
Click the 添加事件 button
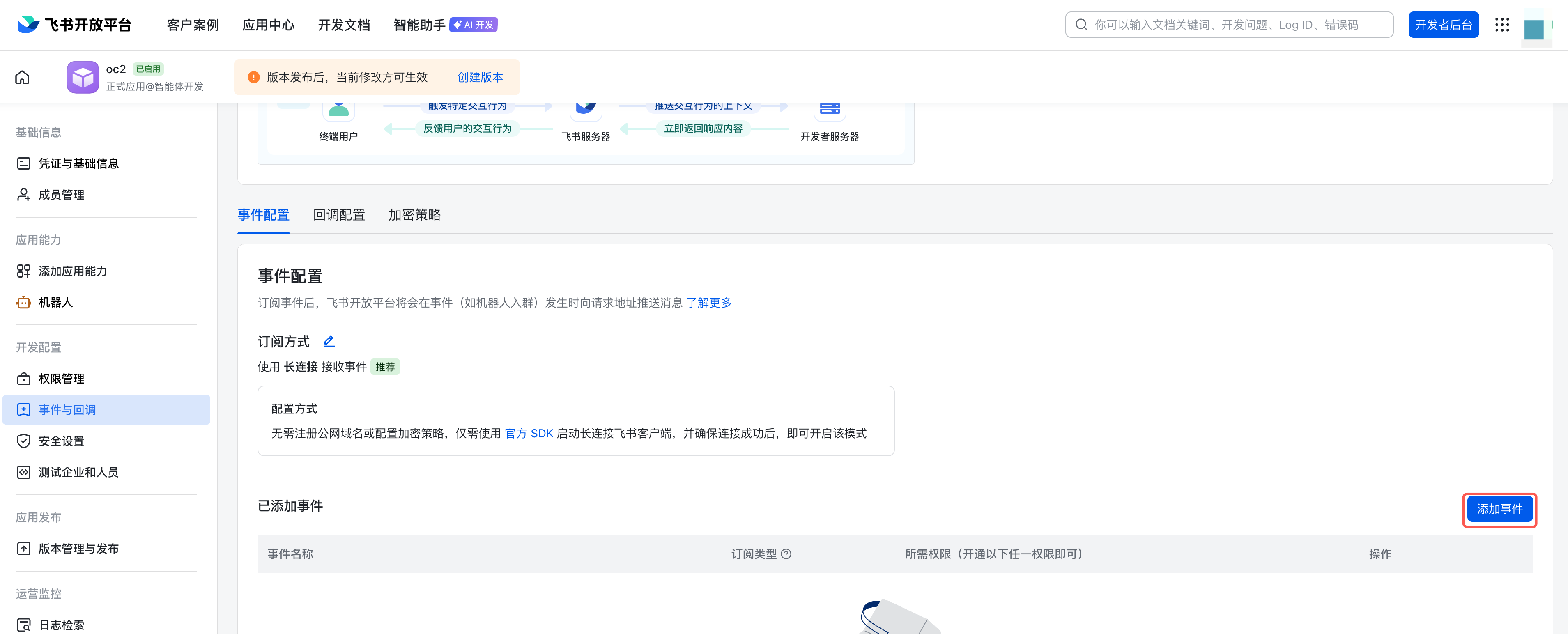point(1499,509)
